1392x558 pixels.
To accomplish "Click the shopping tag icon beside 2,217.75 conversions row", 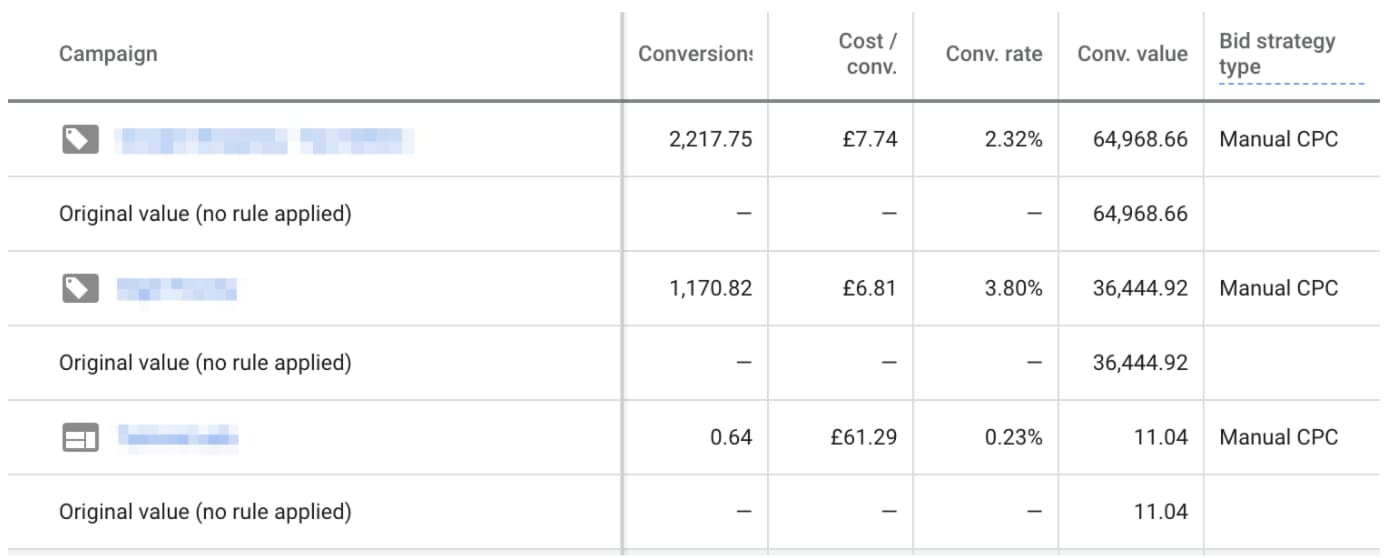I will (81, 140).
